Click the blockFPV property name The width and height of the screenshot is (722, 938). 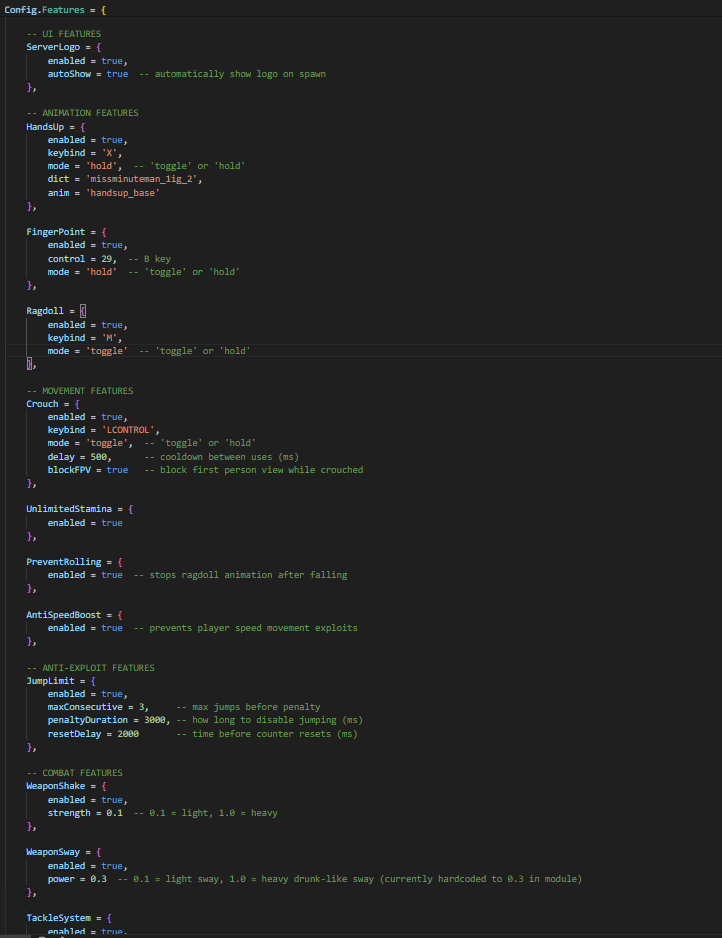pyautogui.click(x=69, y=470)
